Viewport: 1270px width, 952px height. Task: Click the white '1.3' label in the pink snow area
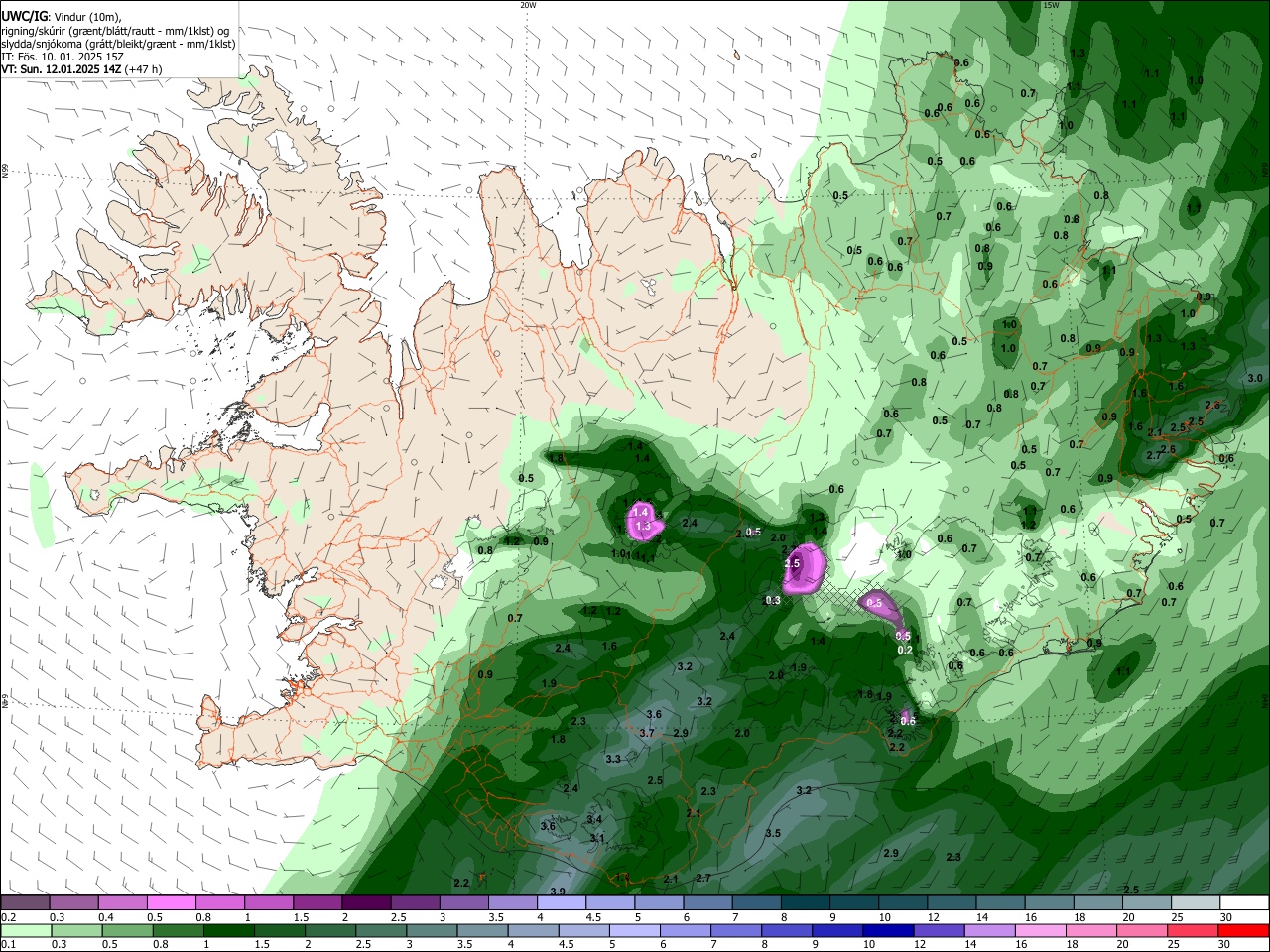click(x=643, y=526)
